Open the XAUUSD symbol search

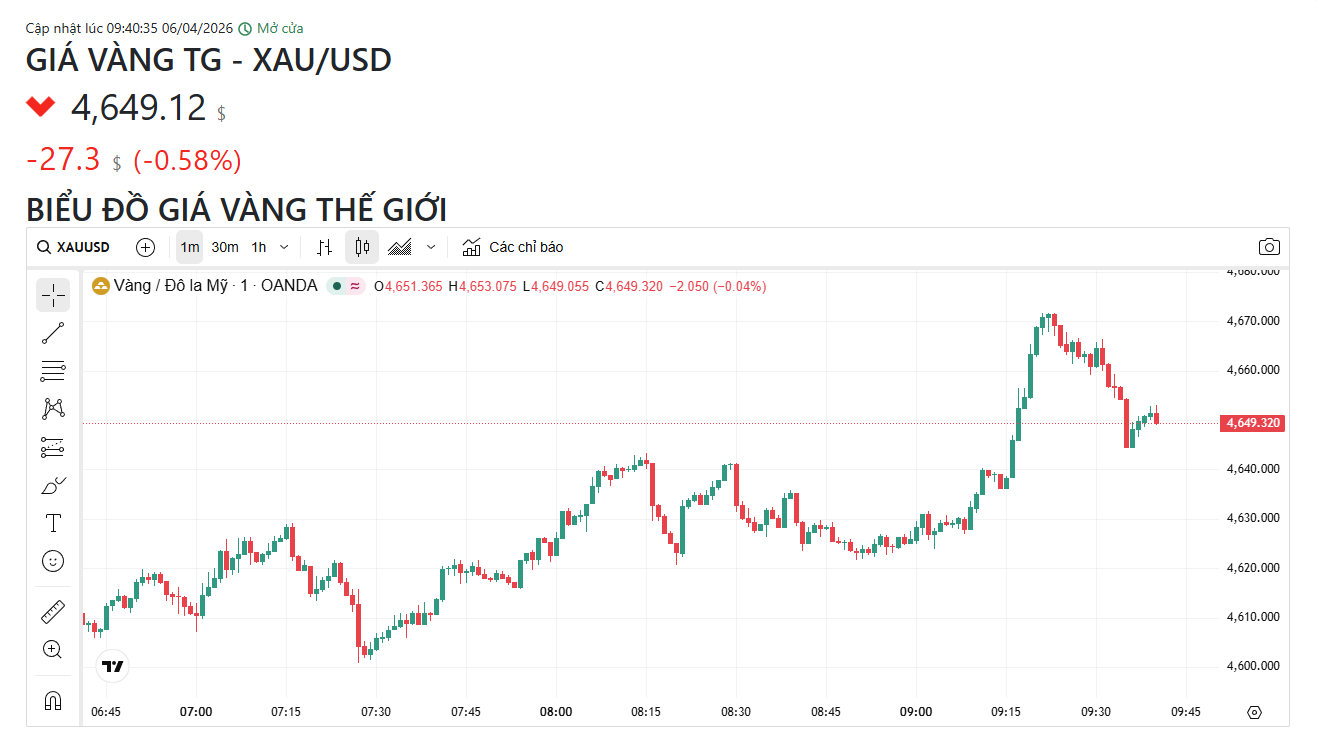[74, 247]
